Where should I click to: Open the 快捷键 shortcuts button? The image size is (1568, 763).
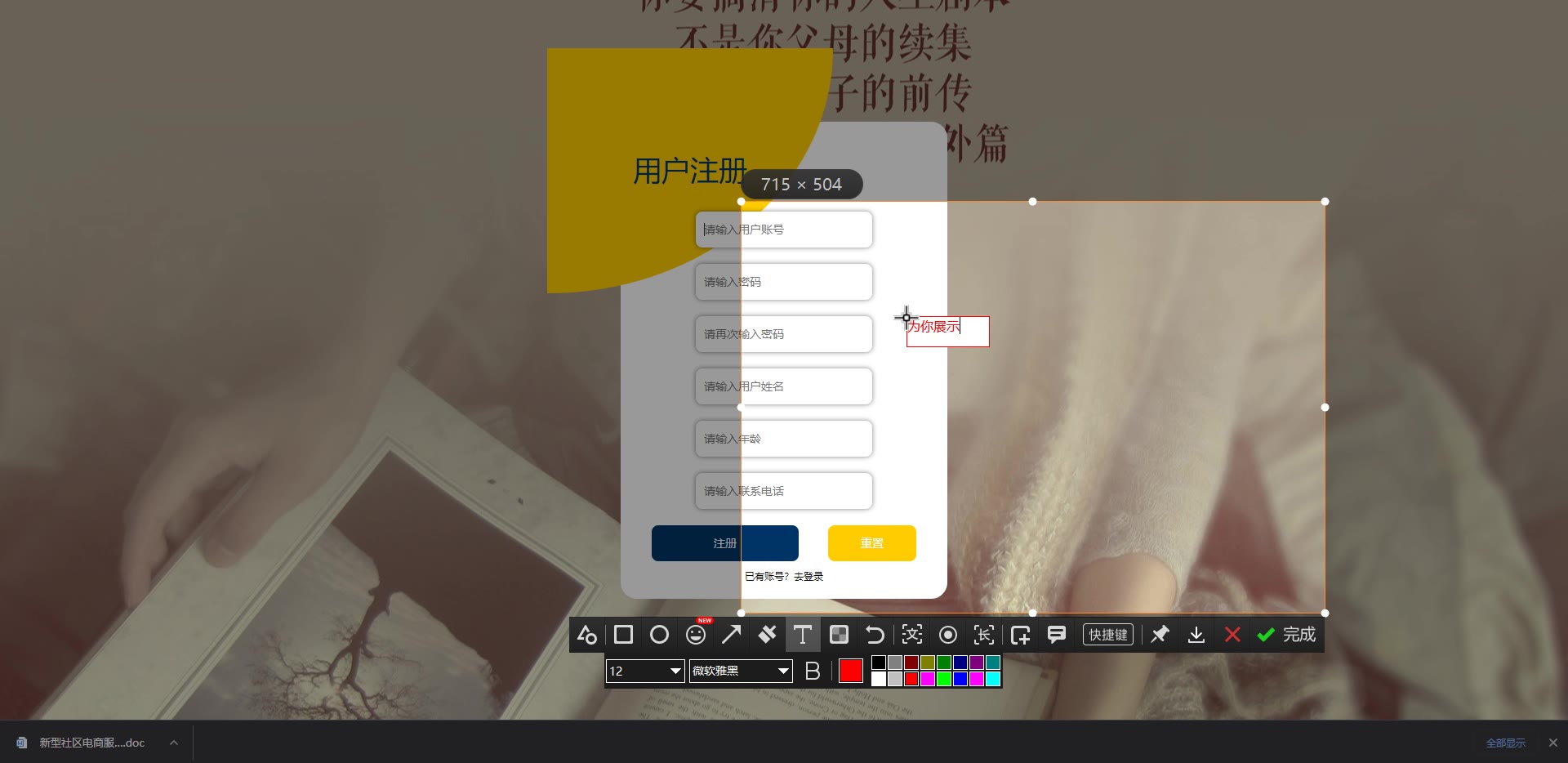[x=1108, y=635]
